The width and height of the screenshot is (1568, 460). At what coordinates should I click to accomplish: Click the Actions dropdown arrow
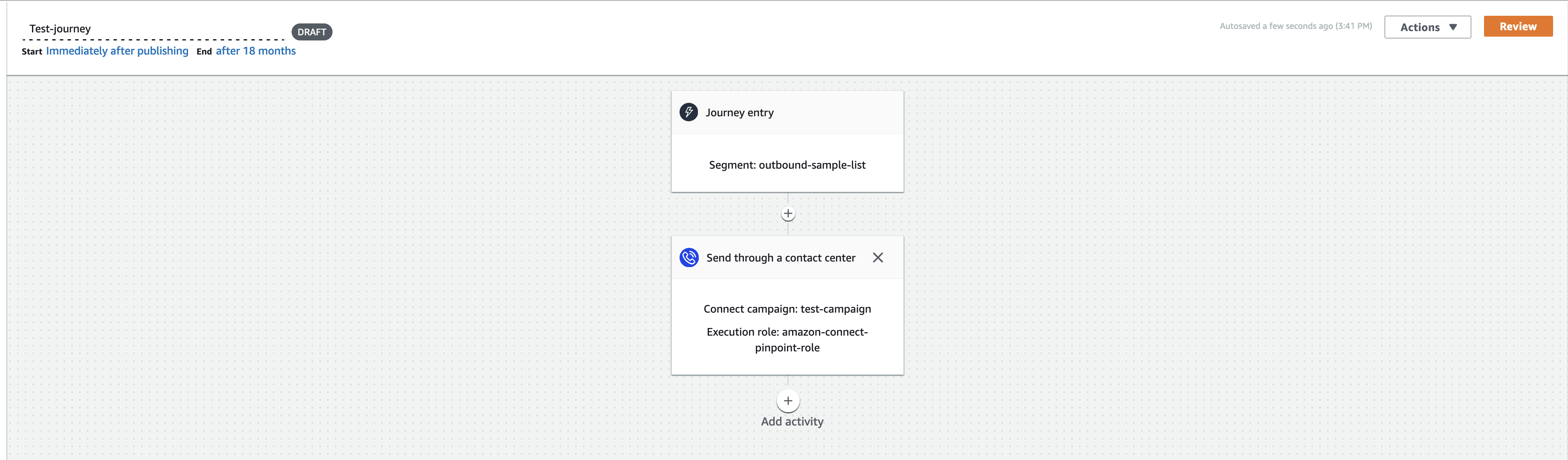1453,27
